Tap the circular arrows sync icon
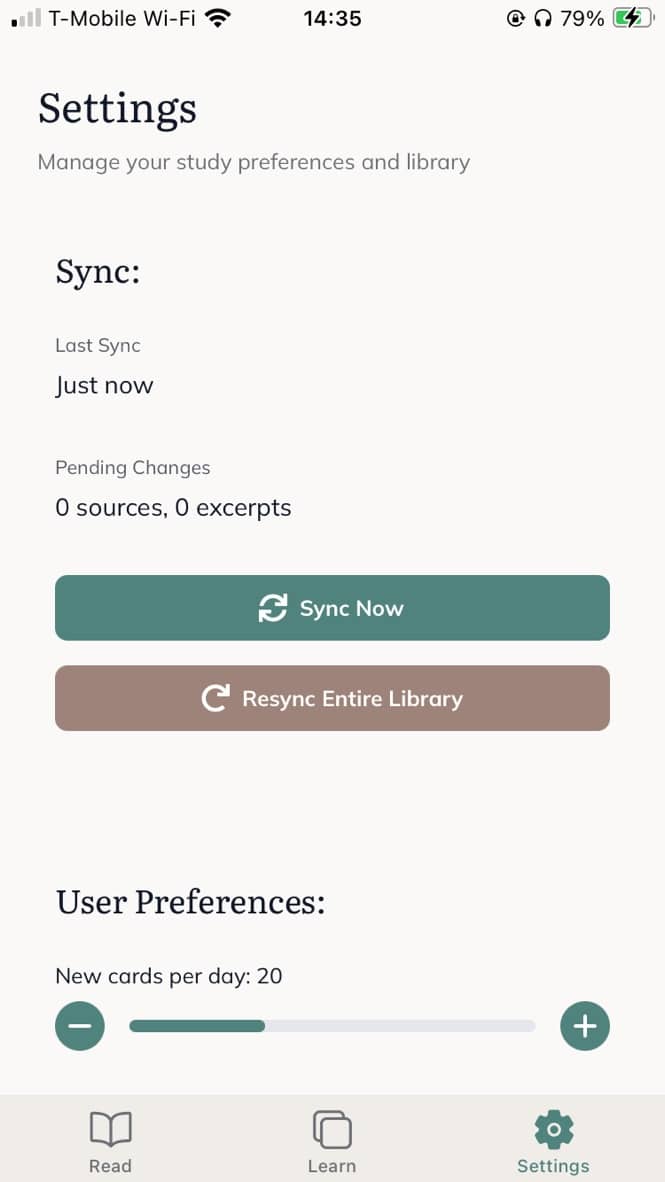Image resolution: width=665 pixels, height=1182 pixels. coord(272,608)
